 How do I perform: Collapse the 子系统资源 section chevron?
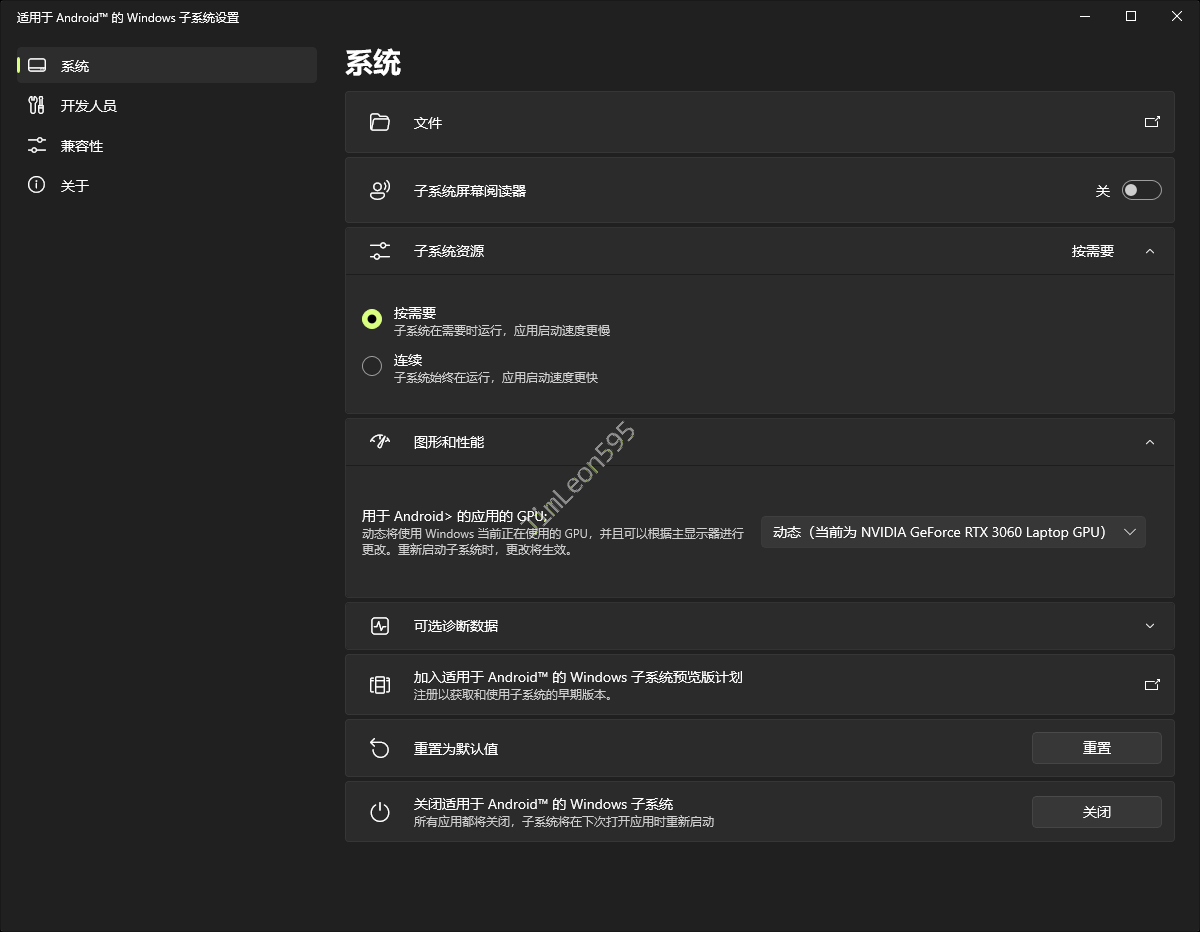(x=1149, y=251)
